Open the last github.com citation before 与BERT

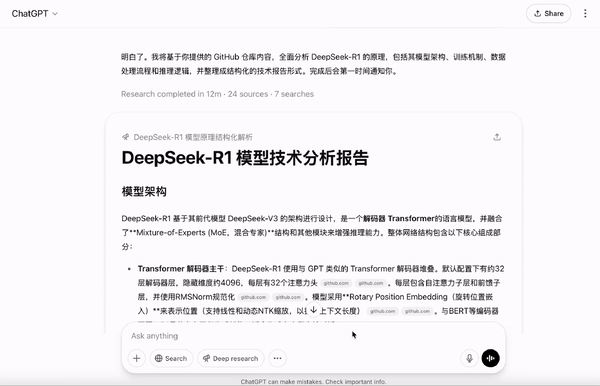click(417, 311)
